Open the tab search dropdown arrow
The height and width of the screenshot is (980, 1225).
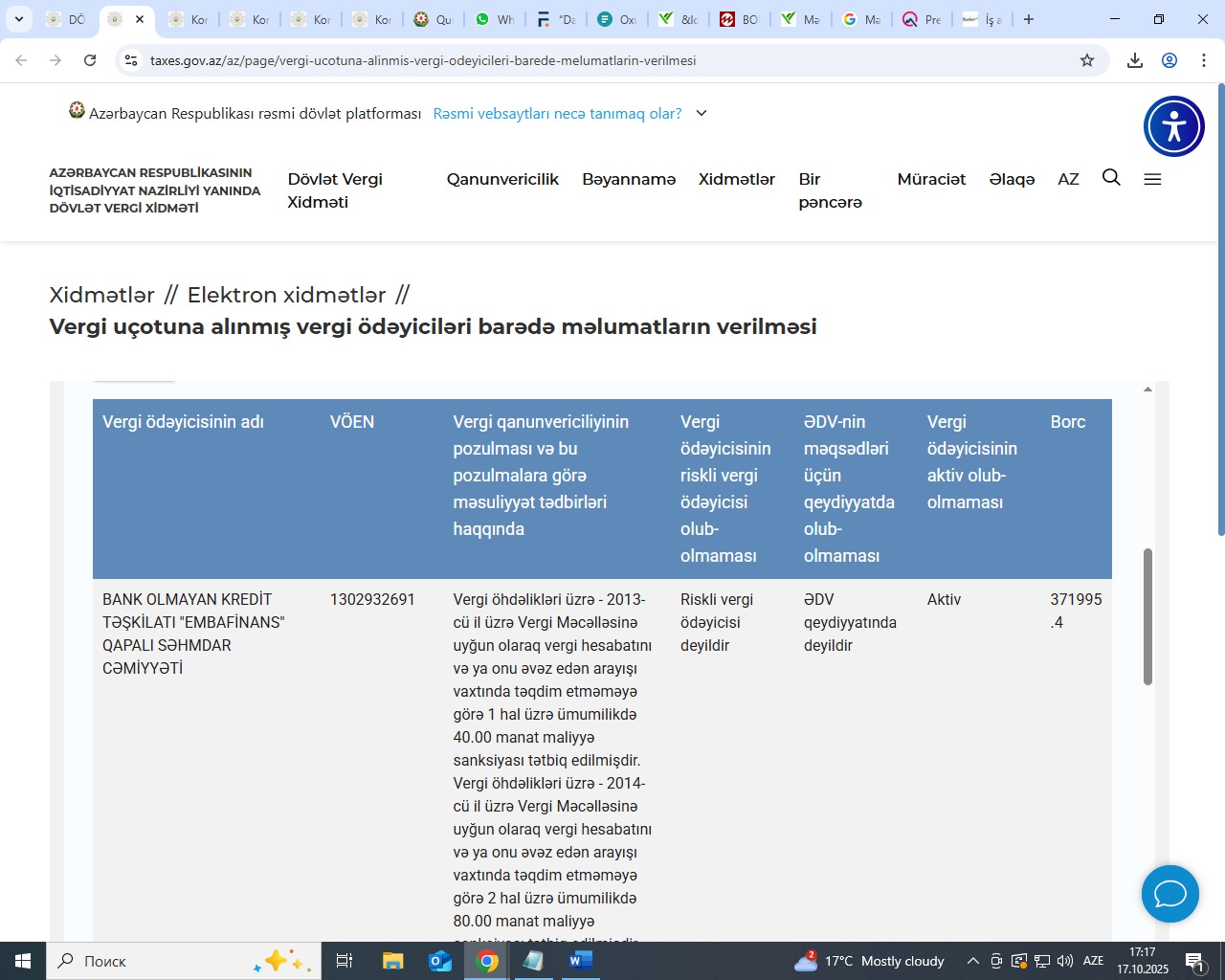click(19, 19)
